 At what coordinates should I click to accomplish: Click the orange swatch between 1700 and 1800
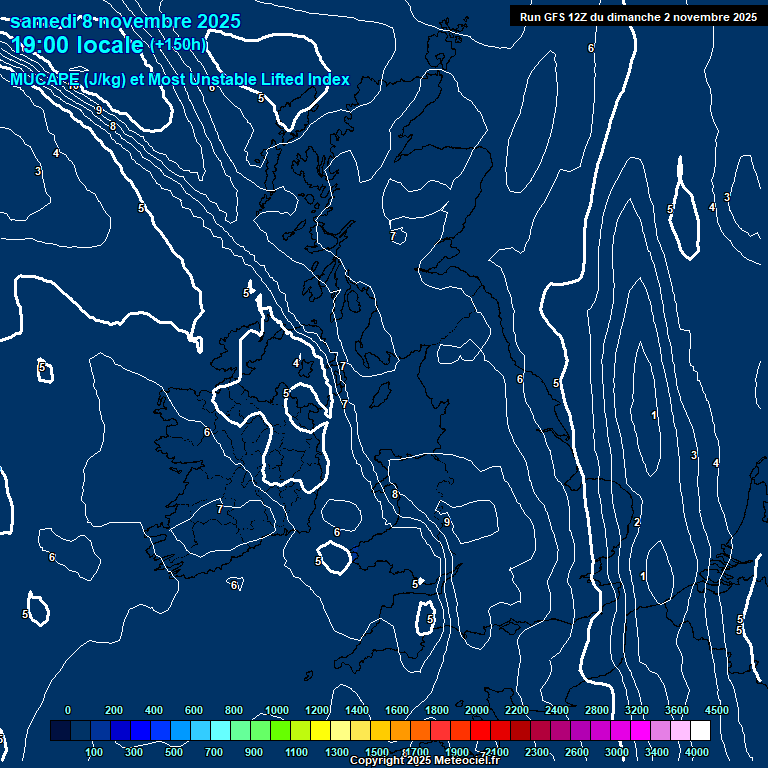click(420, 730)
